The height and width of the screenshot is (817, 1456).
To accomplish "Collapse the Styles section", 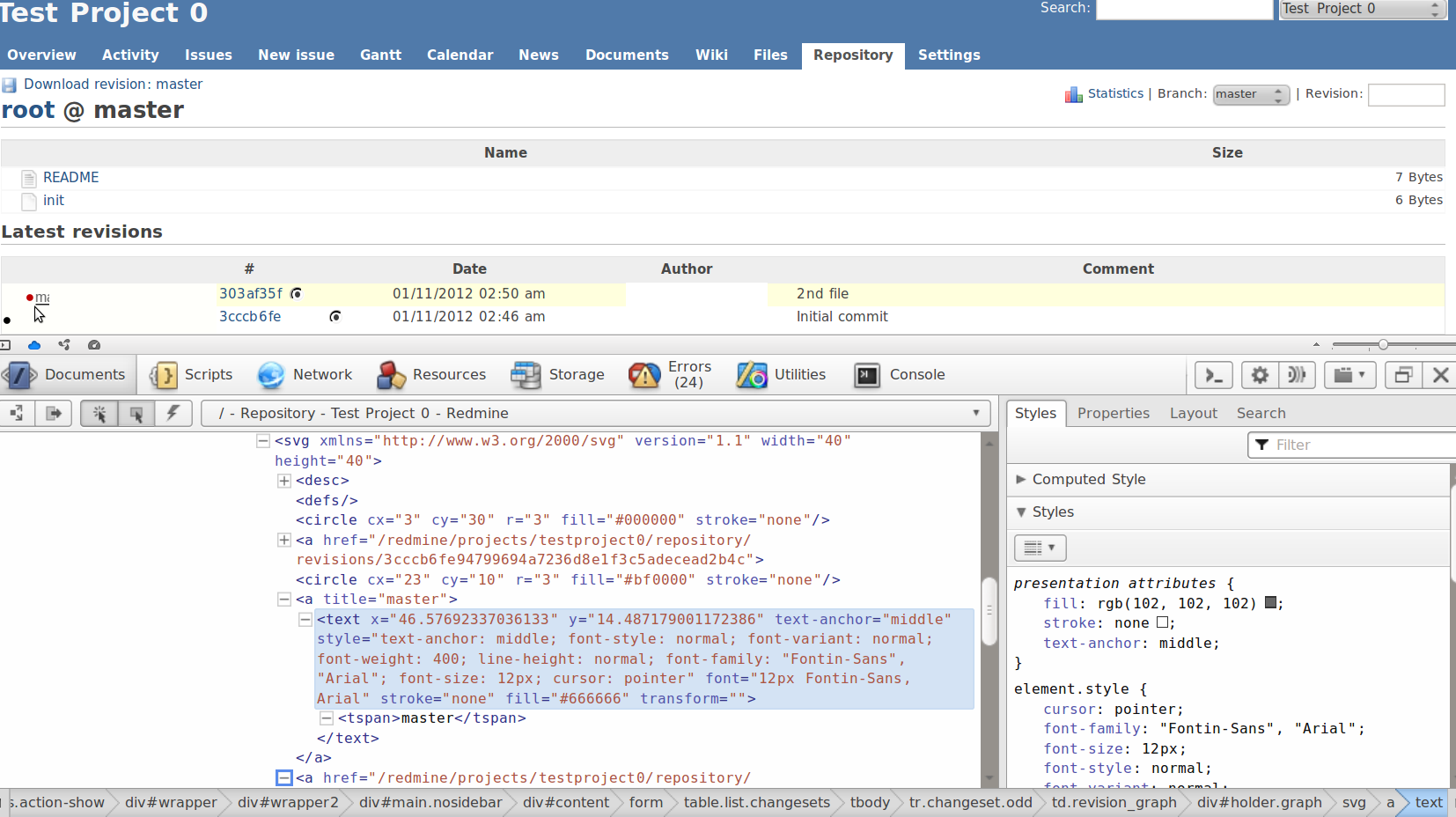I will pos(1228,512).
